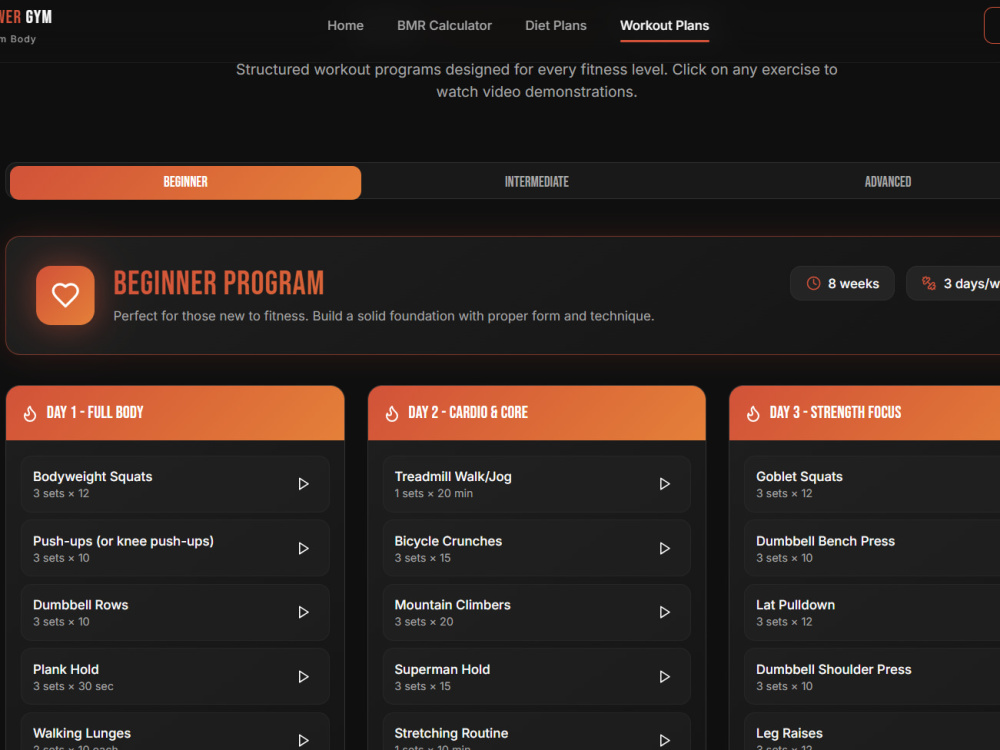Click the 8 weeks duration badge
This screenshot has height=750, width=1000.
pos(842,283)
